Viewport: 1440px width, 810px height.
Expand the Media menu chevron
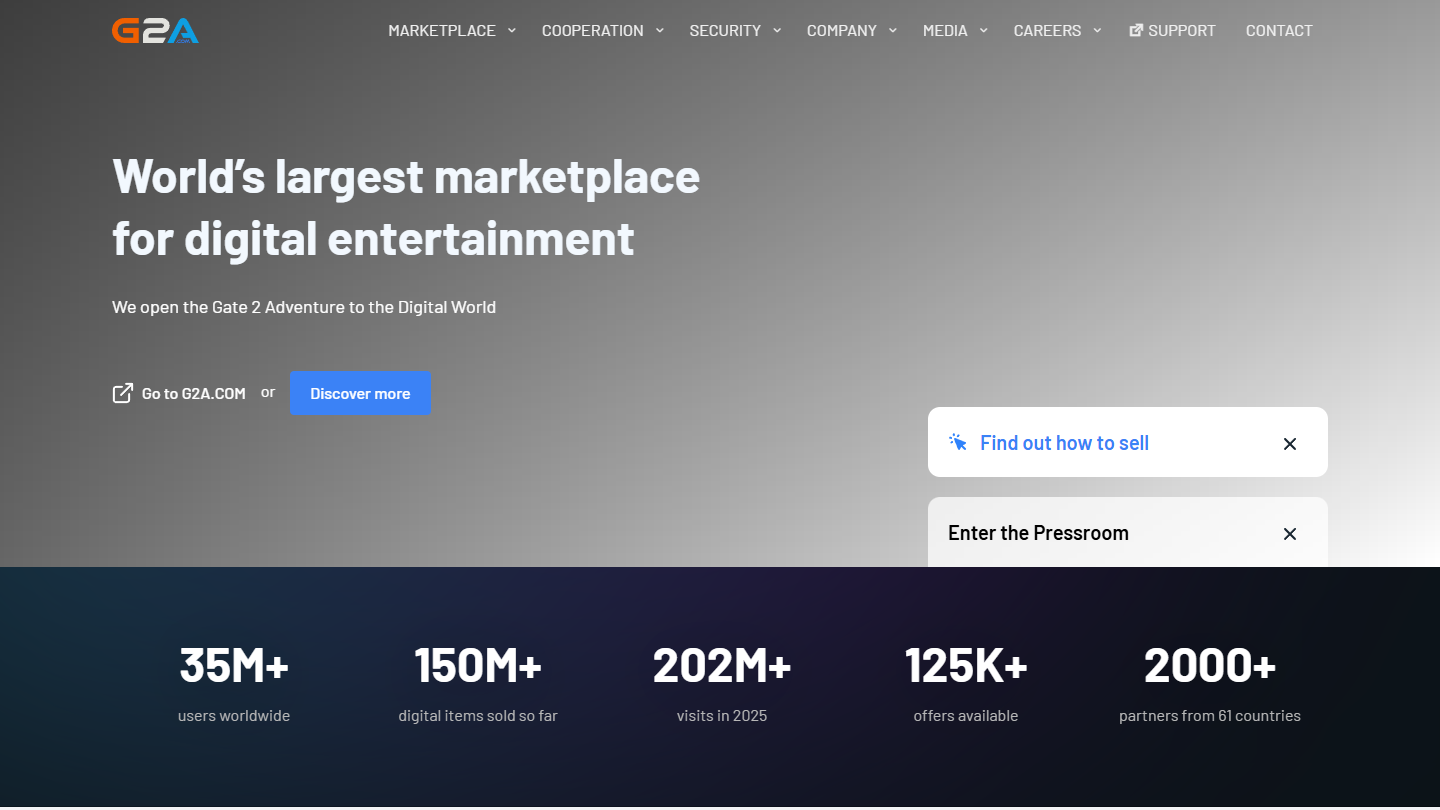984,30
